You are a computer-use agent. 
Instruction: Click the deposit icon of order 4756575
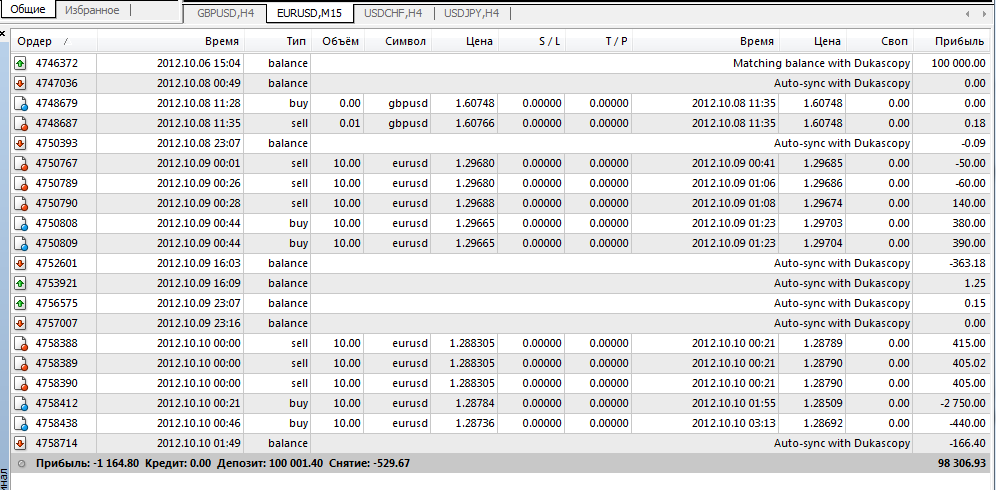(x=21, y=303)
